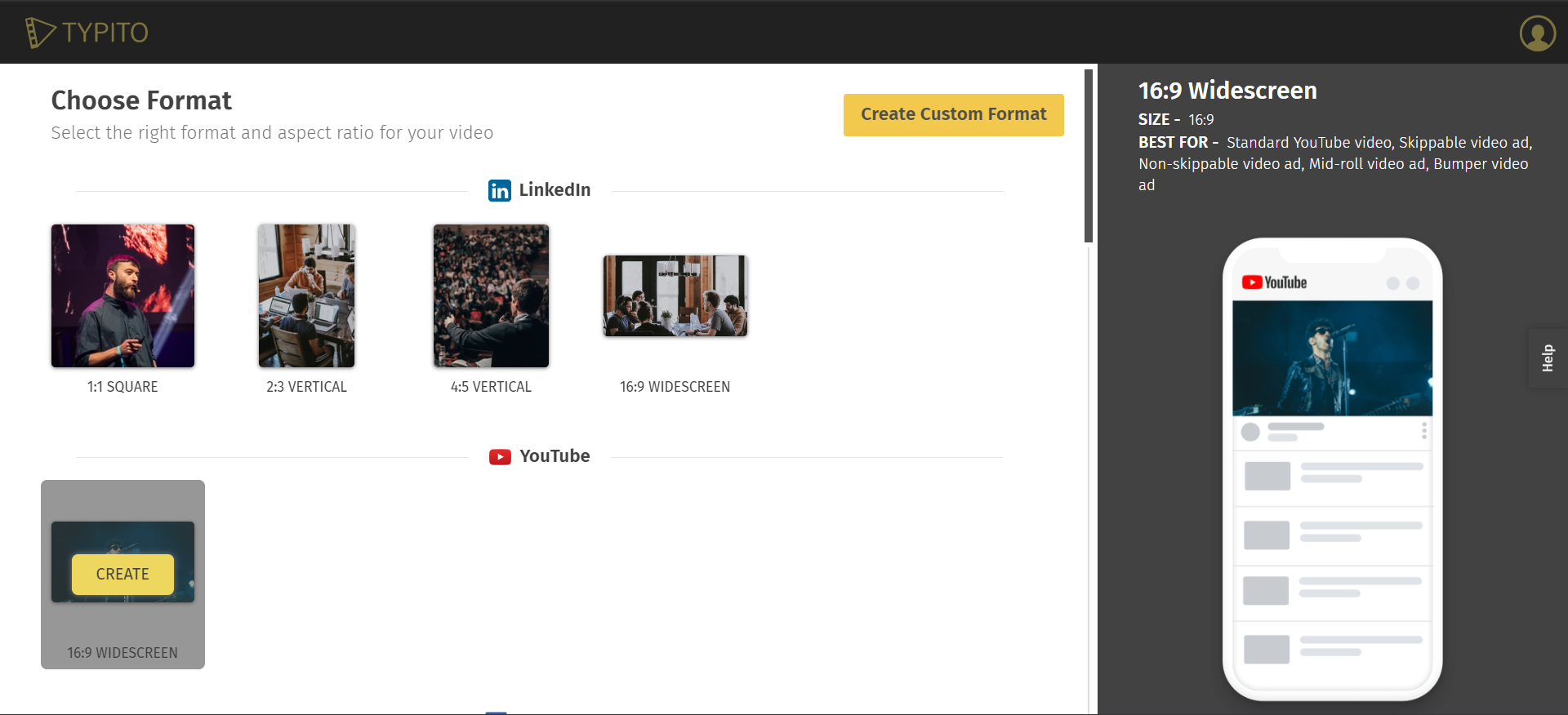Image resolution: width=1568 pixels, height=715 pixels.
Task: Select LinkedIn 1:1 Square thumbnail
Action: point(122,295)
